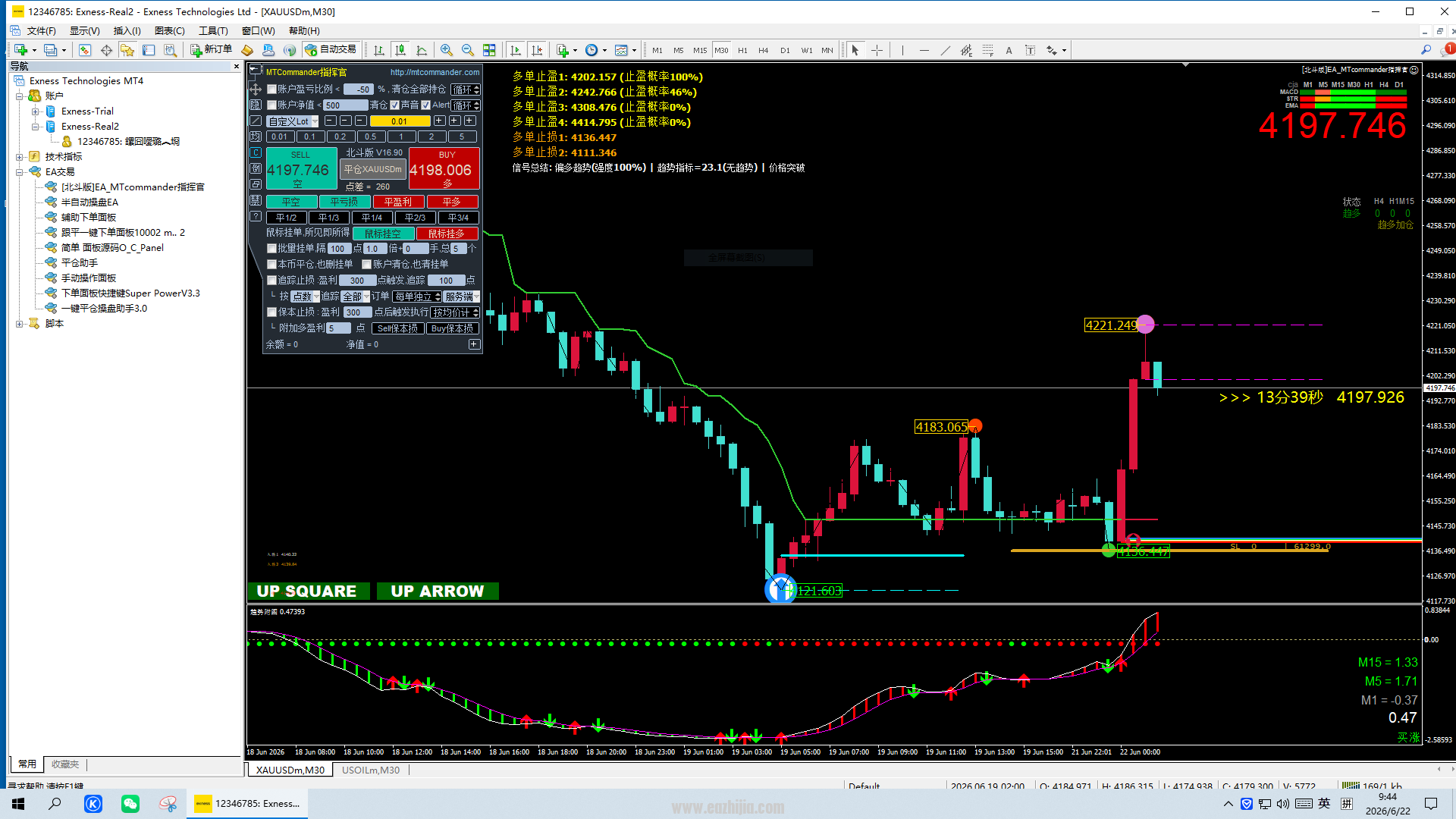Toggle the Alert checkbox
The width and height of the screenshot is (1456, 819).
[426, 105]
